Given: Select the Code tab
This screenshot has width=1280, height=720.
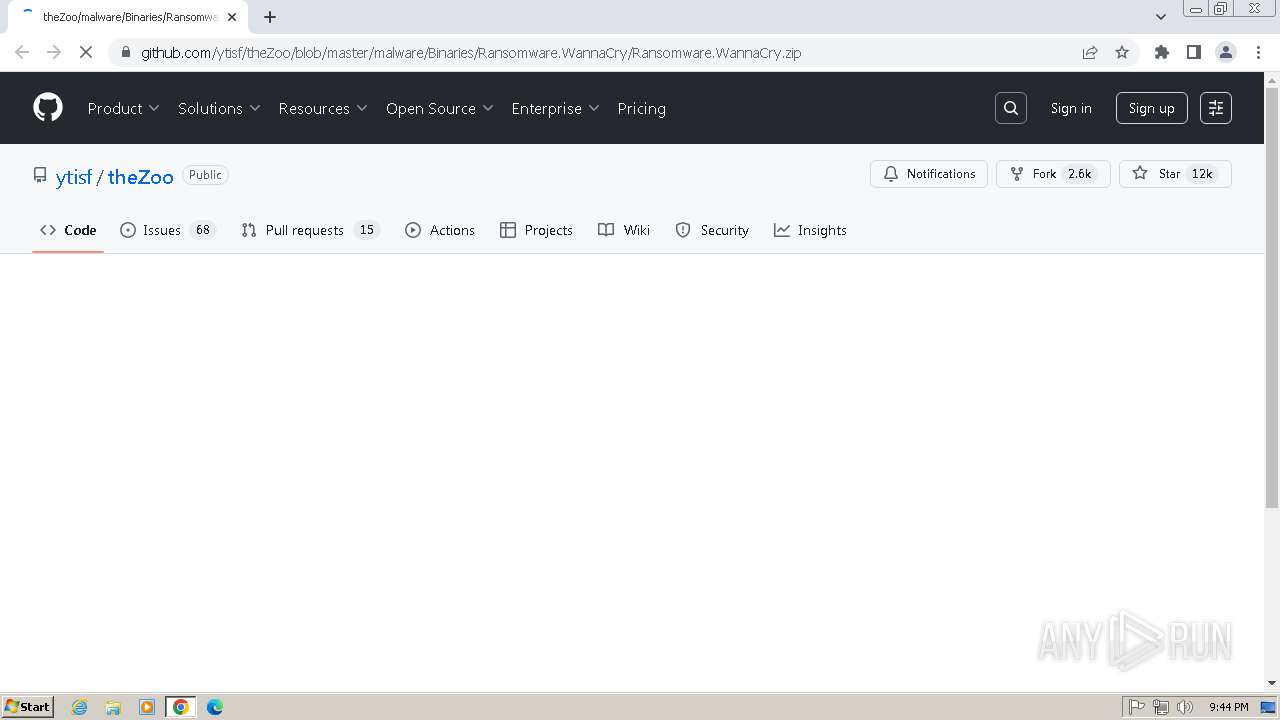Looking at the screenshot, I should pos(68,230).
